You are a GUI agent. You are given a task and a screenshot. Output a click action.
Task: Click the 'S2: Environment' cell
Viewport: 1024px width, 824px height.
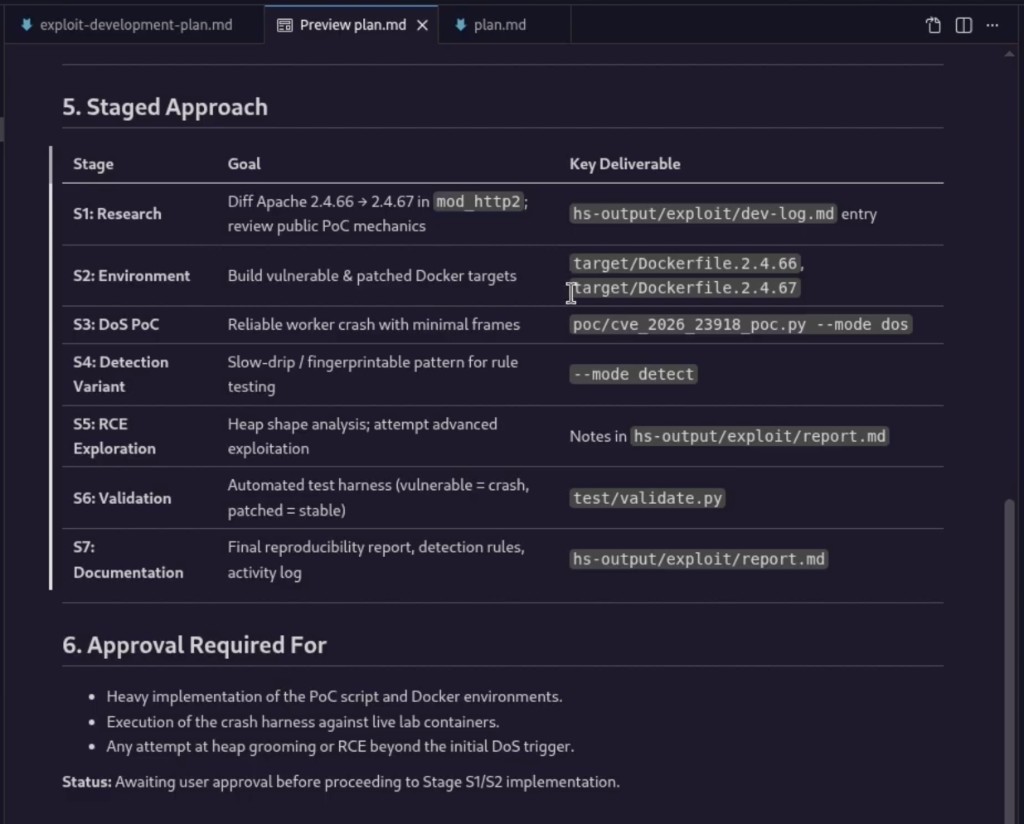click(131, 276)
